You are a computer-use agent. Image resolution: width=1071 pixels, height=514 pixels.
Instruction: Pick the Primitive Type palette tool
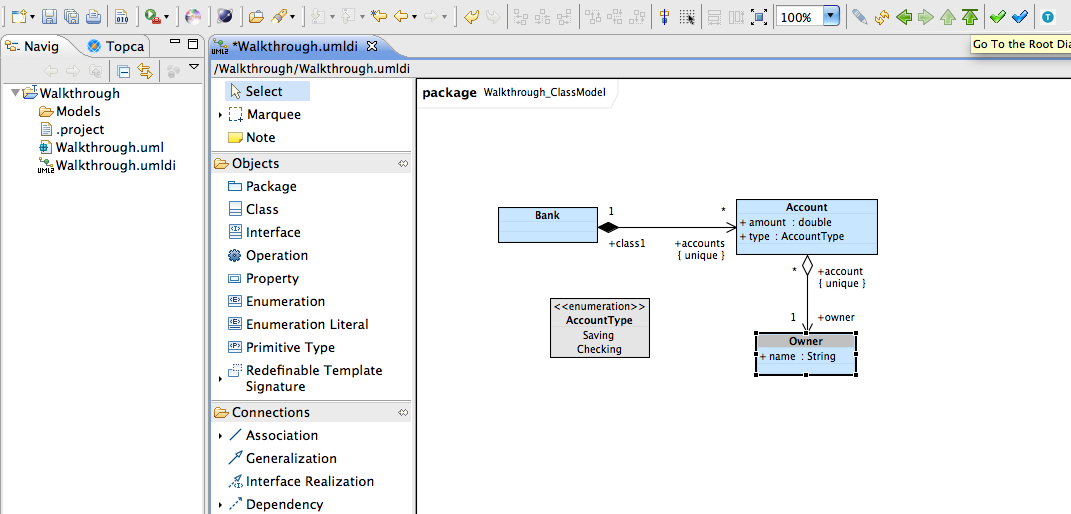pyautogui.click(x=281, y=347)
